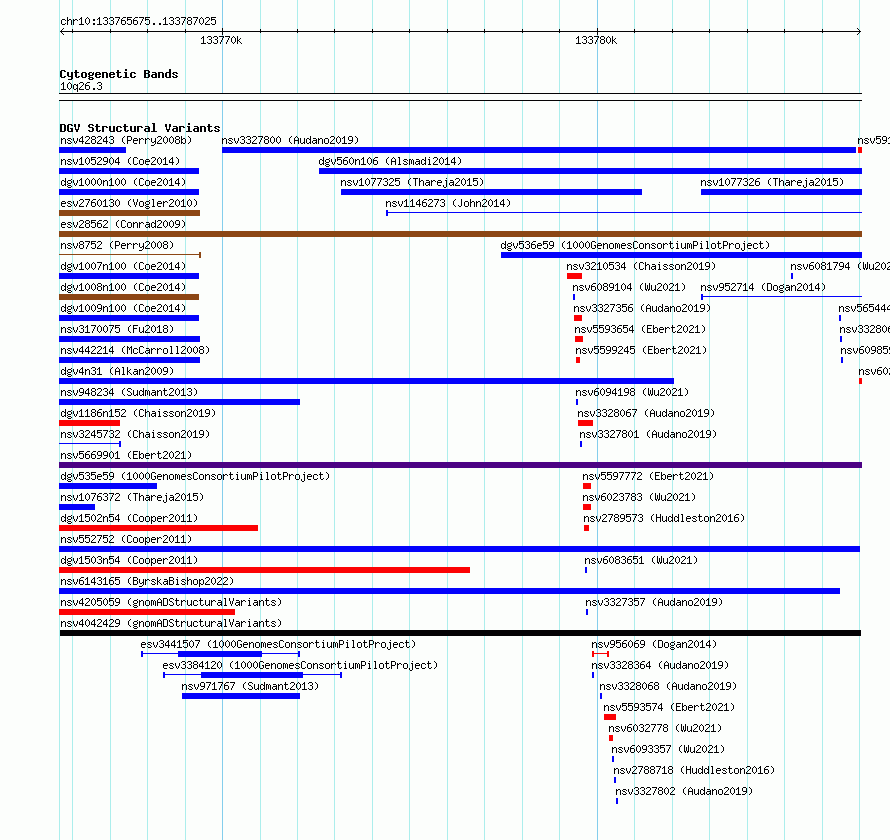Click the nsv3328364 (Audano2019) label
Viewport: 890px width, 840px height.
click(x=660, y=665)
